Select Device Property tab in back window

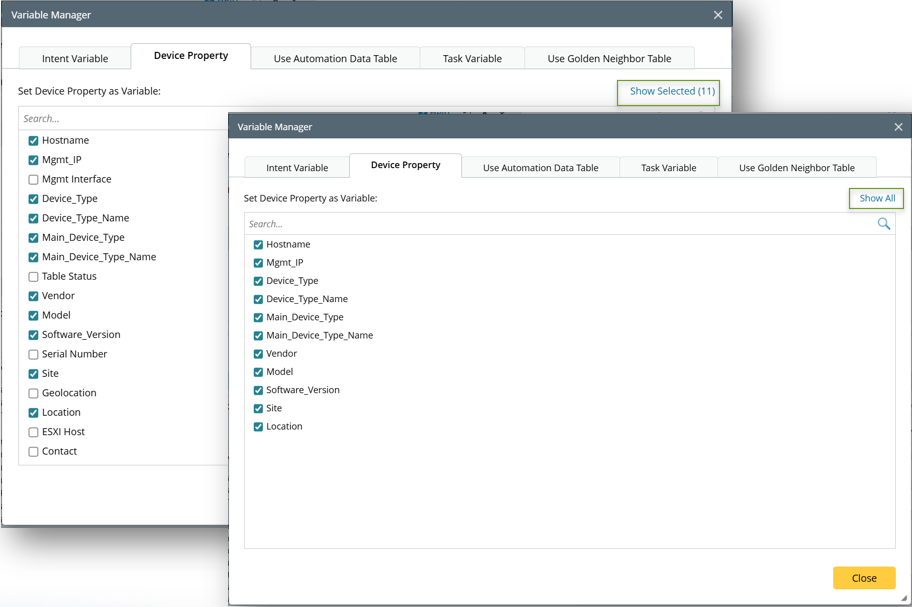click(191, 56)
